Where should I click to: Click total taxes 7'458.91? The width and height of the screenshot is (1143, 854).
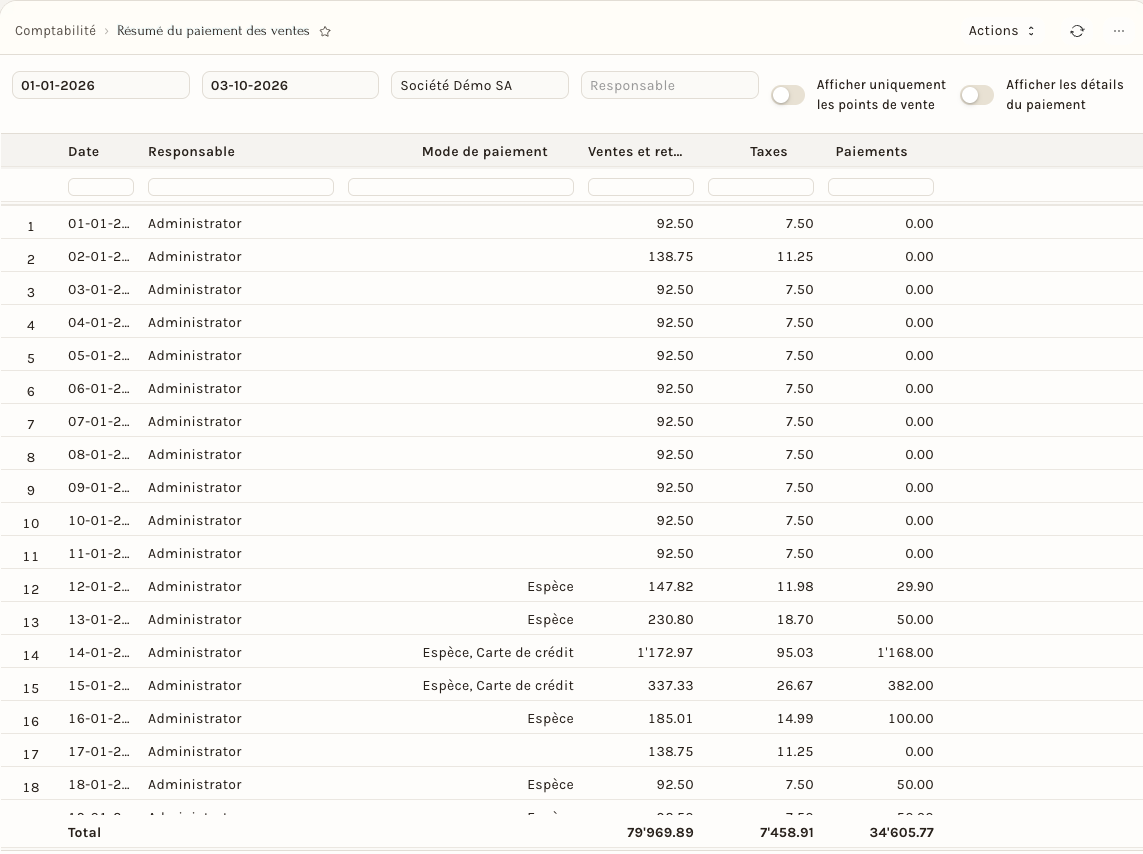pos(787,832)
